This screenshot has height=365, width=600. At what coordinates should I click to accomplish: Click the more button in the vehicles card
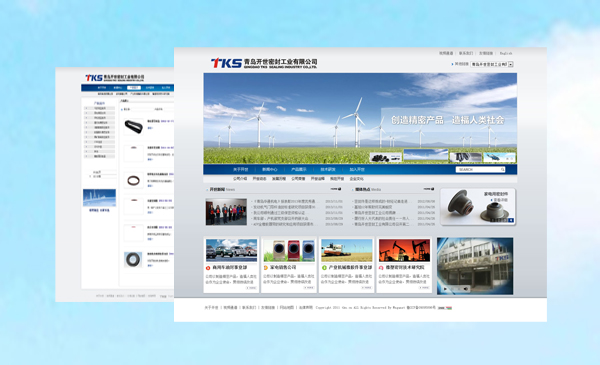point(251,288)
